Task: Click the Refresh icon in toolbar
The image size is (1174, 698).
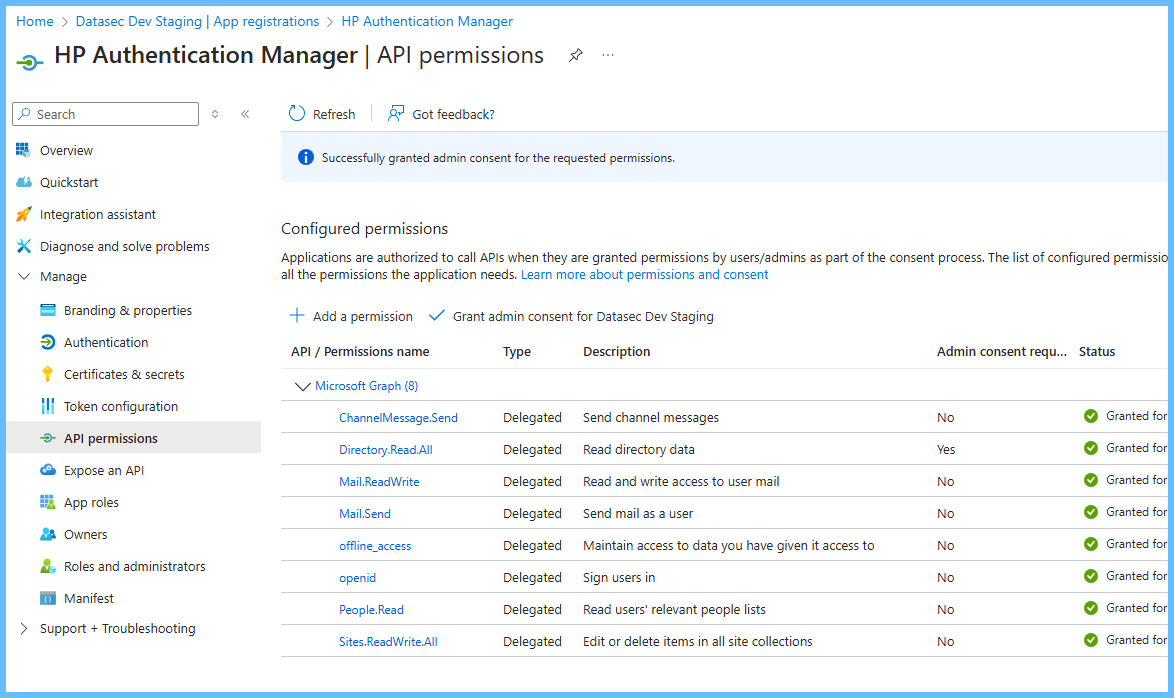Action: point(297,113)
